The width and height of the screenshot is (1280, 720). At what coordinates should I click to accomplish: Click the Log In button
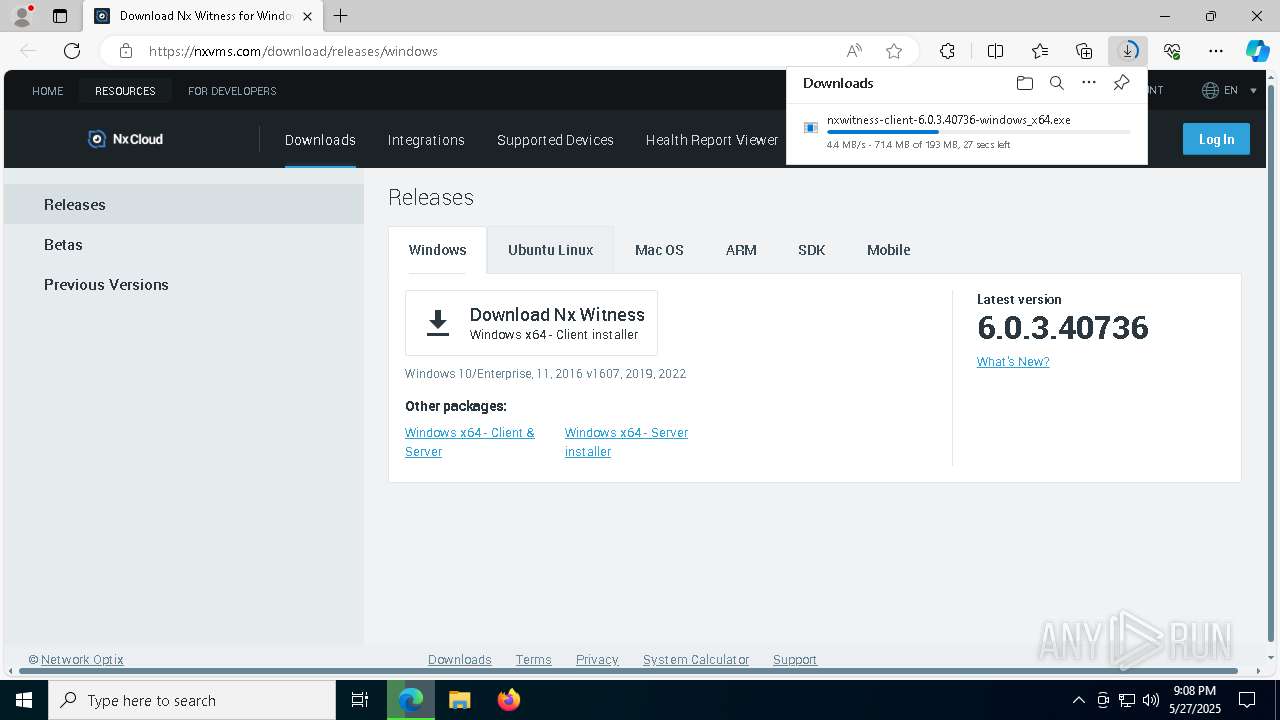[1216, 139]
